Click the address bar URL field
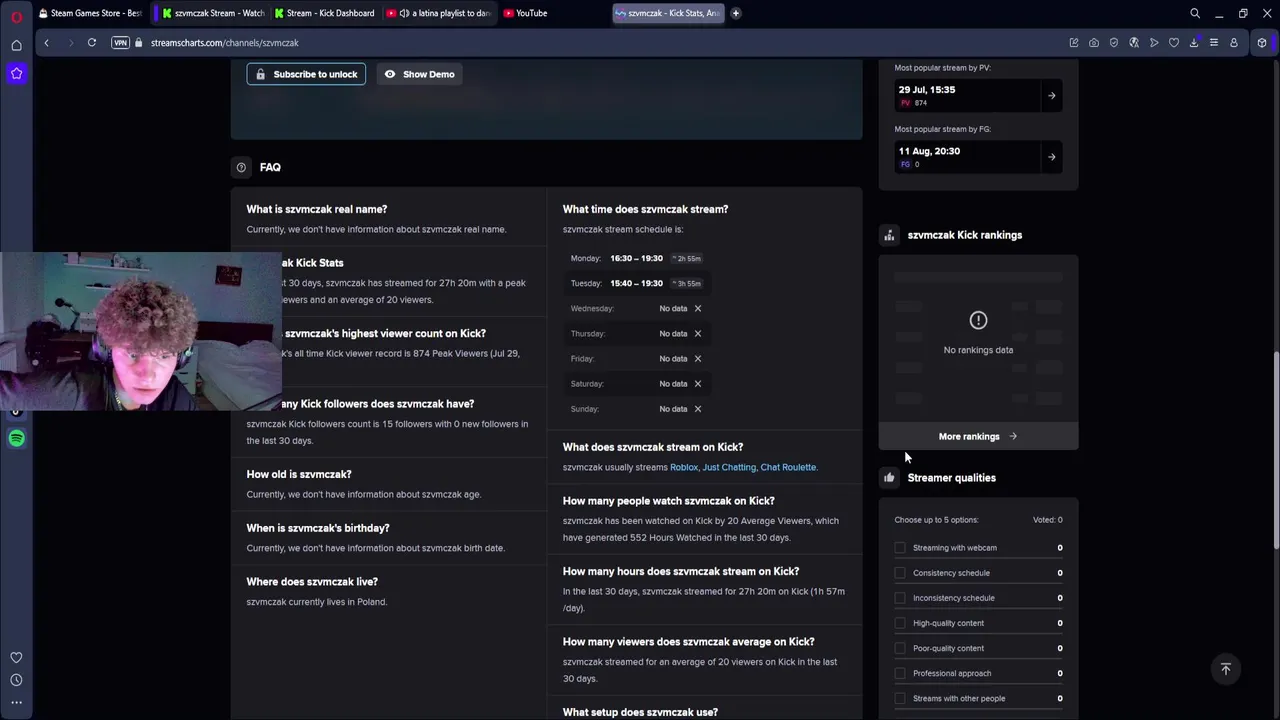 click(600, 43)
